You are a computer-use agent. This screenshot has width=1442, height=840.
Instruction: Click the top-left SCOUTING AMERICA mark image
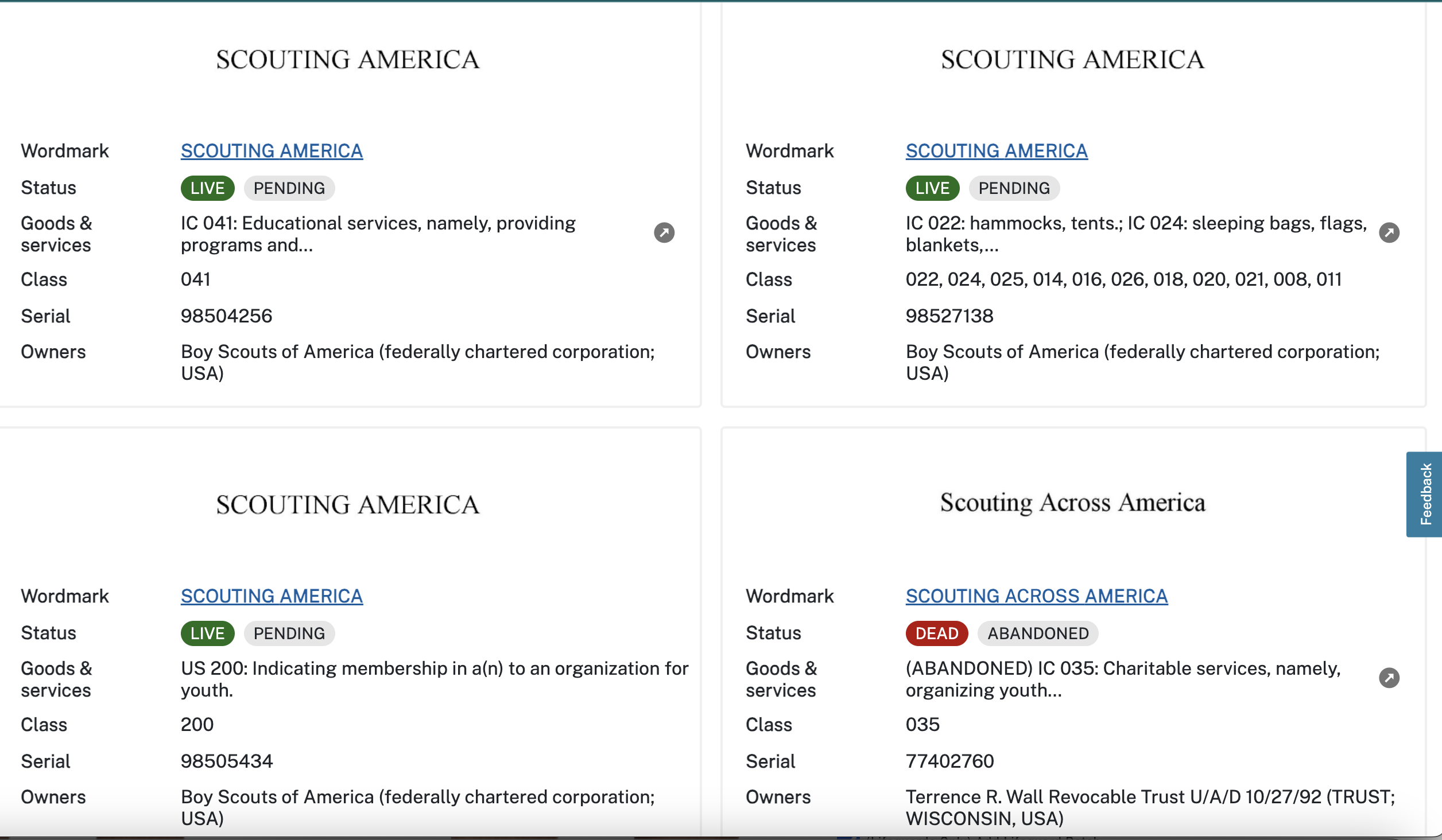click(x=348, y=60)
